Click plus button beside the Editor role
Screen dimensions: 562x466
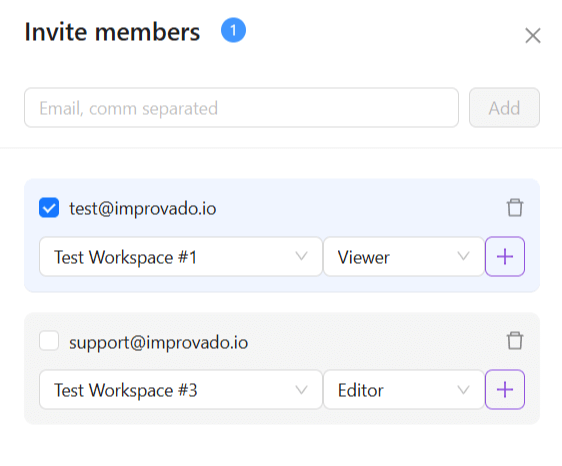click(505, 390)
